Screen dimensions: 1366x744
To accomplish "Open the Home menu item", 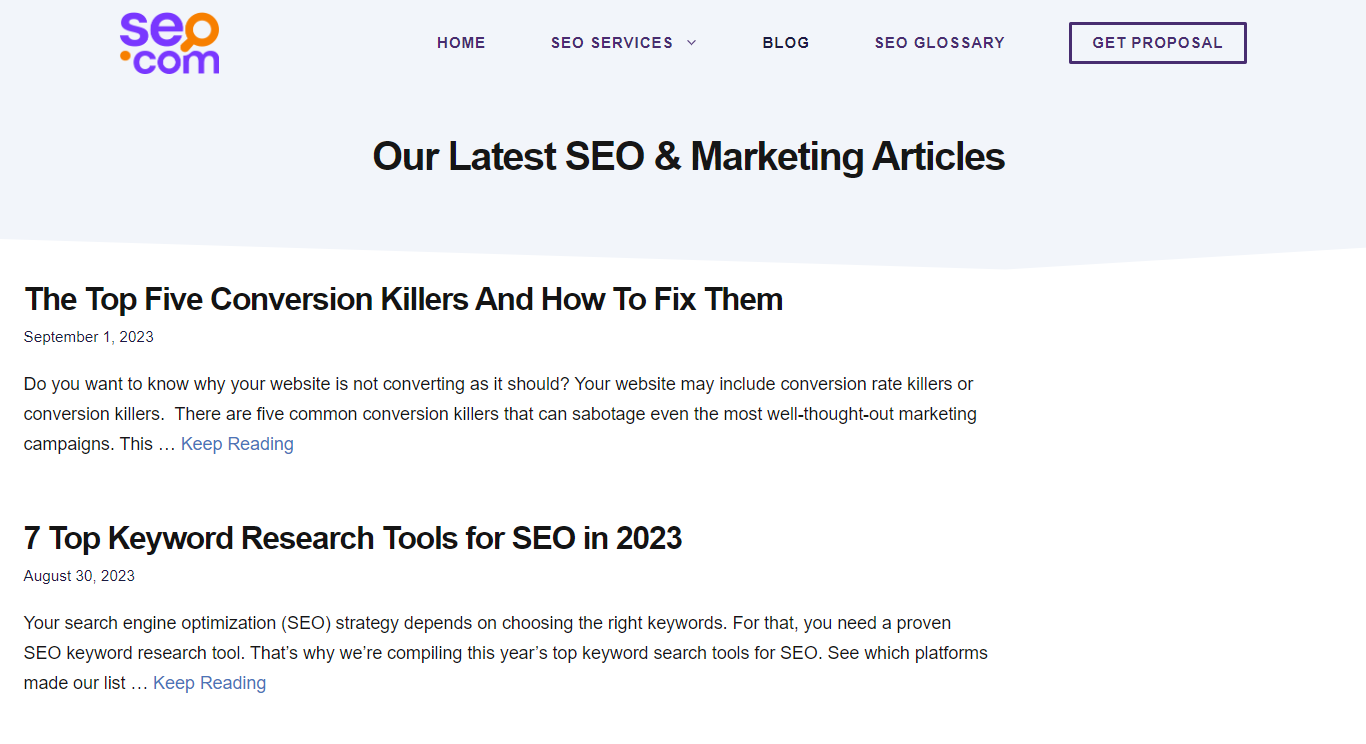I will 461,43.
